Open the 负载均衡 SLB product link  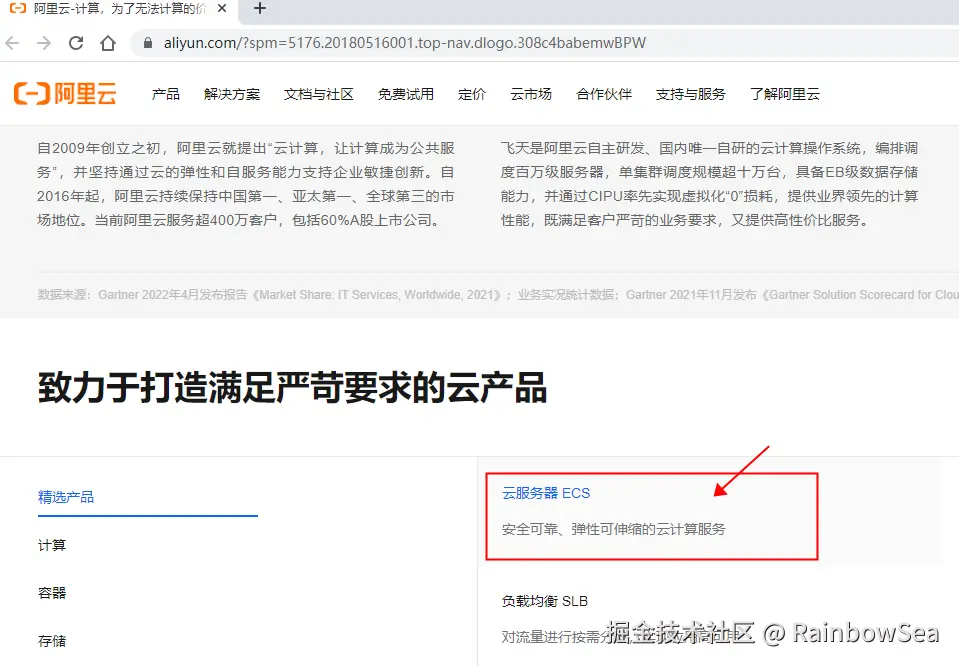pyautogui.click(x=545, y=601)
